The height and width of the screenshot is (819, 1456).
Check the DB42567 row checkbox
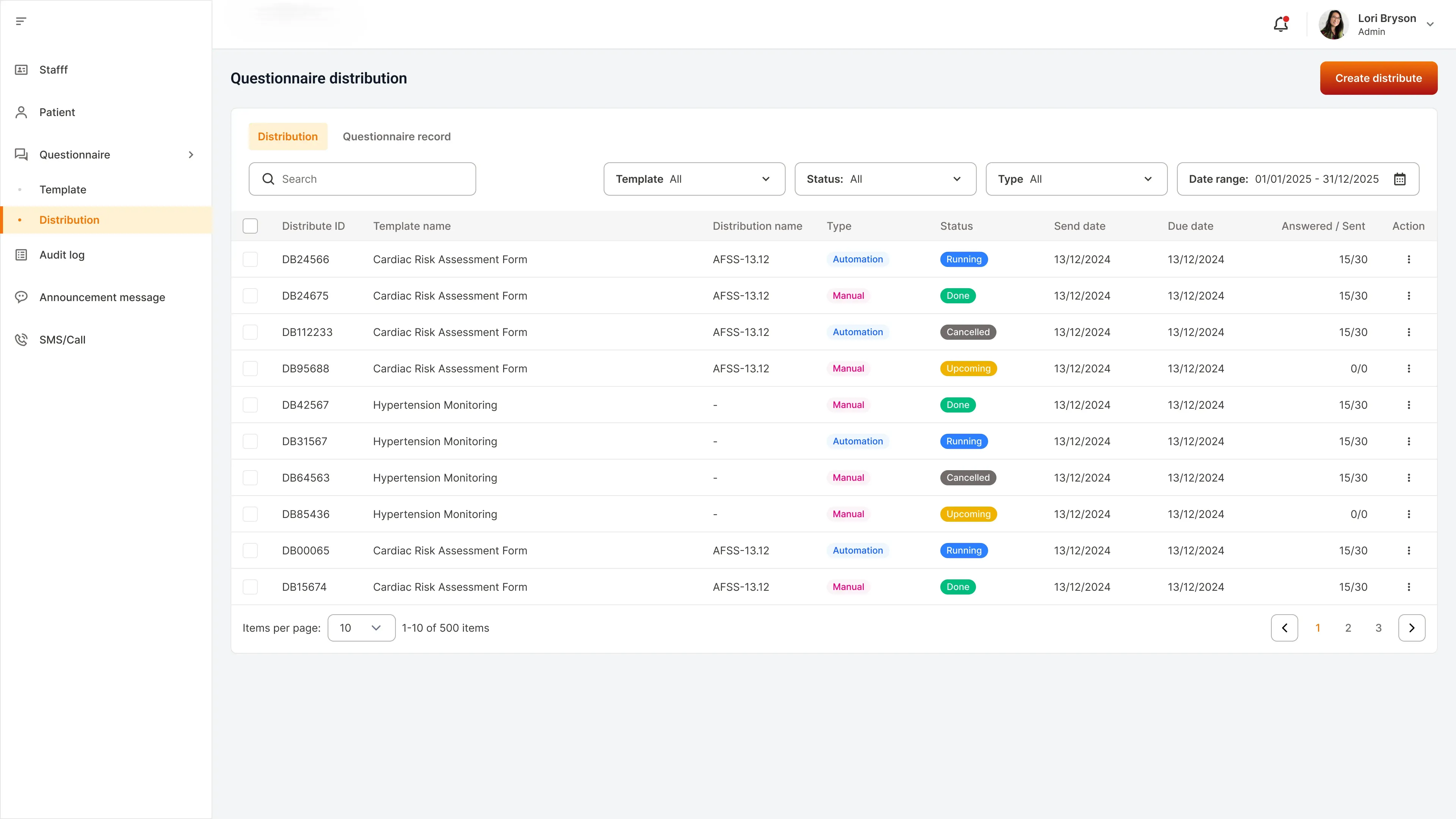click(x=250, y=405)
